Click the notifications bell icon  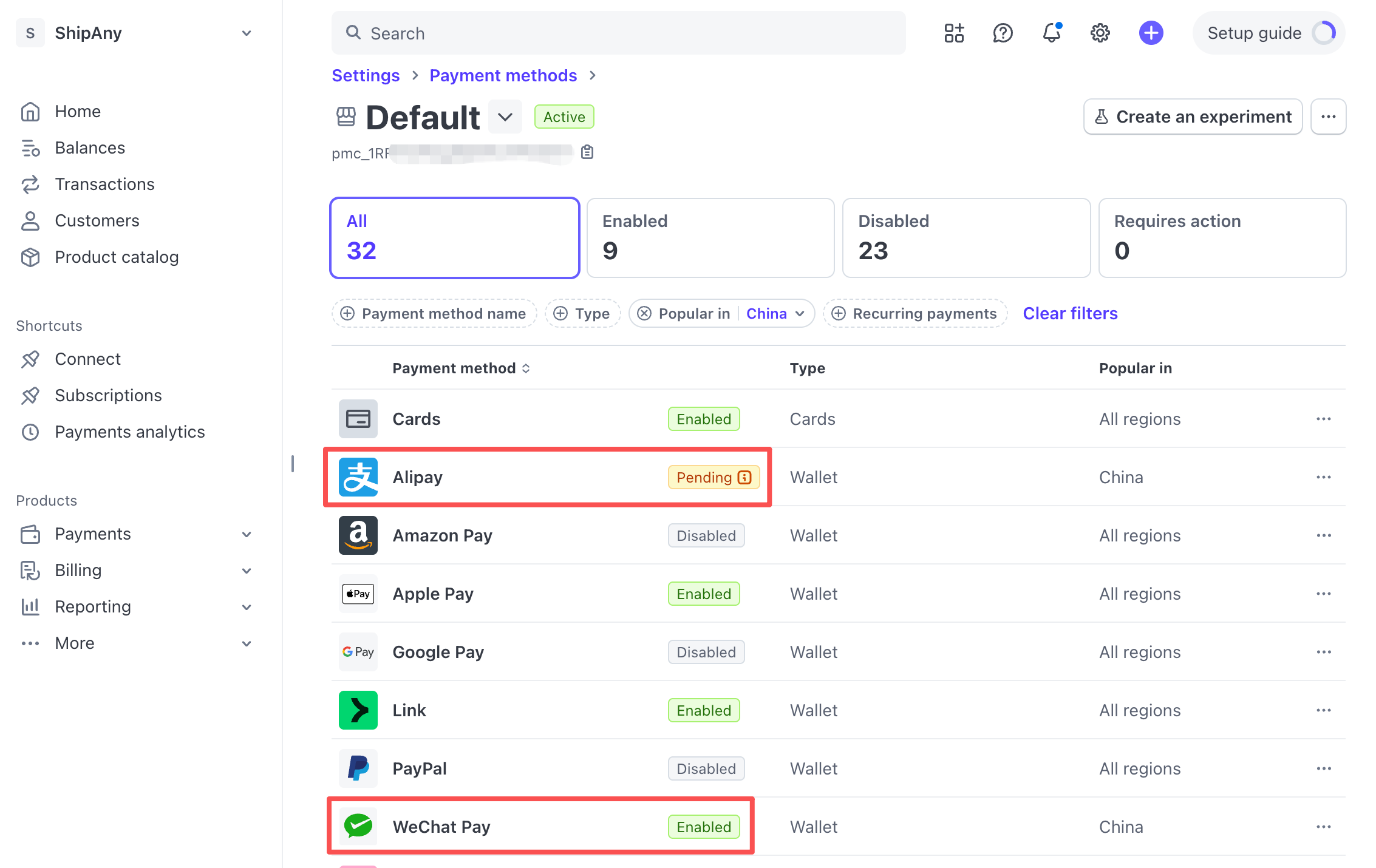pos(1051,33)
